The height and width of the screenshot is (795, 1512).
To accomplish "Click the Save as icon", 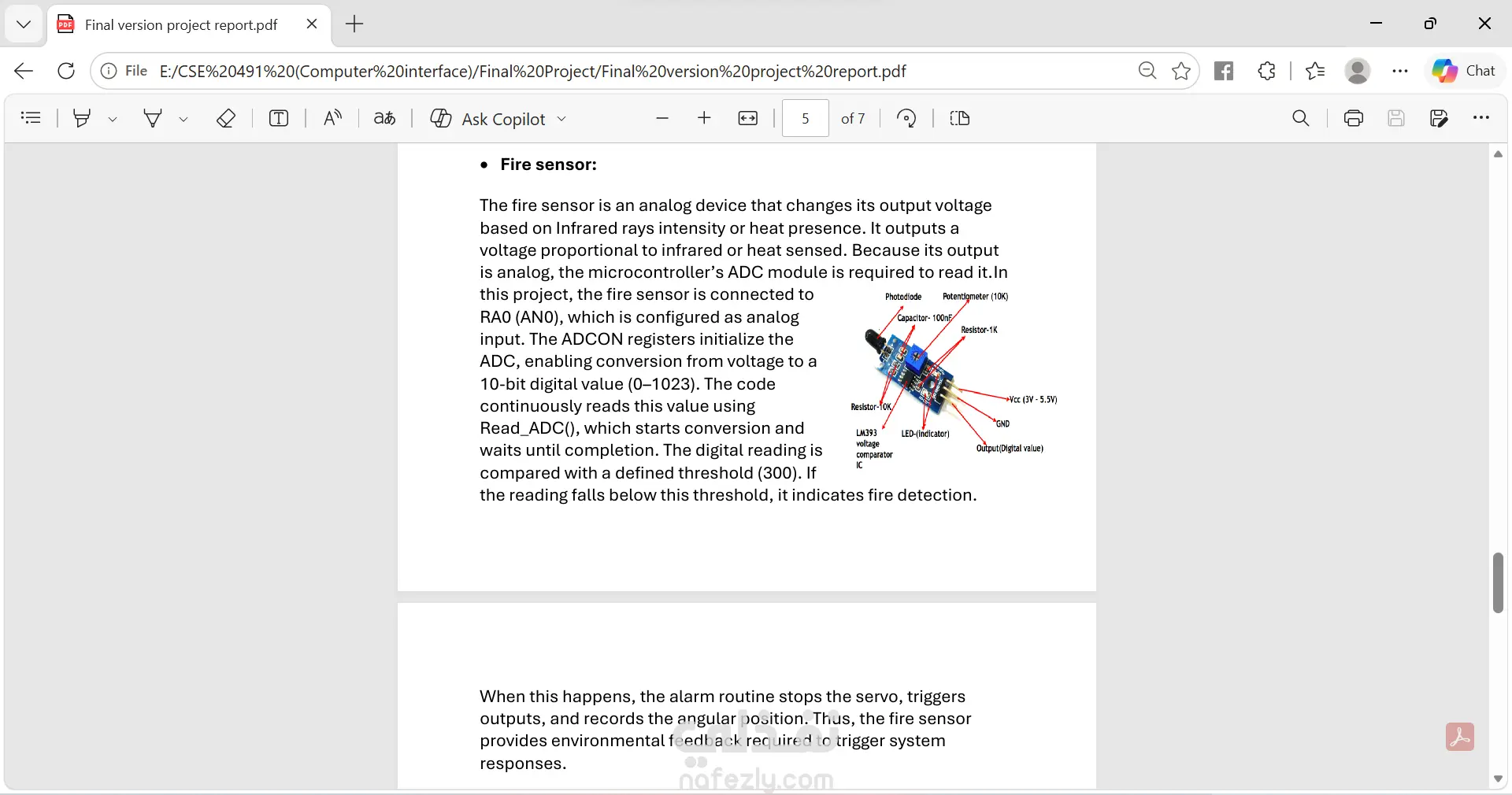I will [1439, 118].
